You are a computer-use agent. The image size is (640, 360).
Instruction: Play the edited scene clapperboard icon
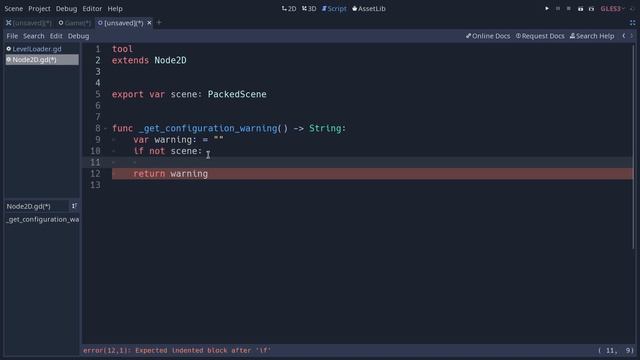pos(580,9)
